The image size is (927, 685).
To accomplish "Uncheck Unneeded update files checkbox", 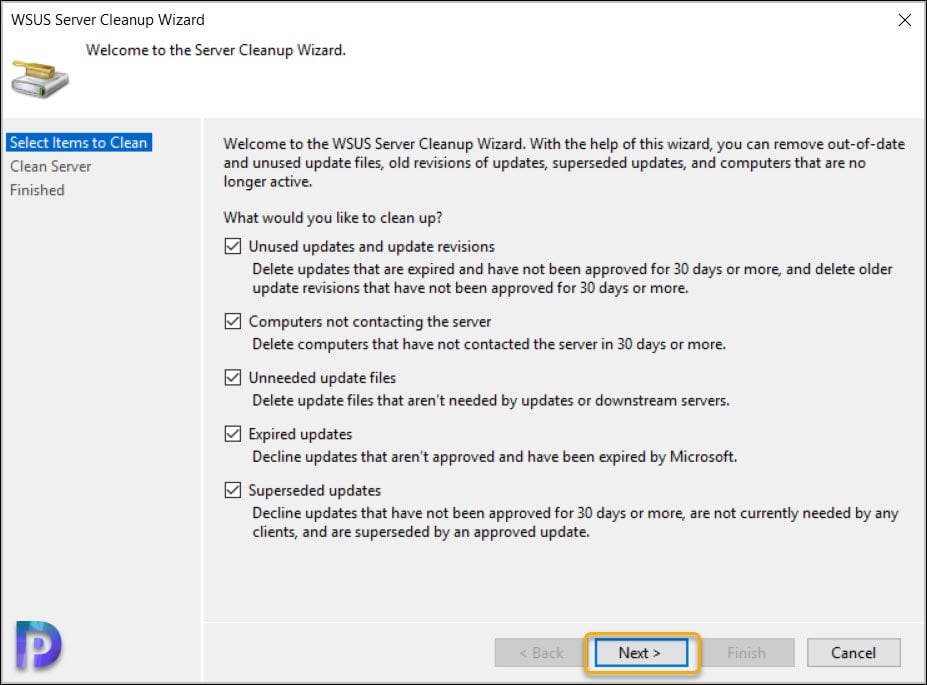I will tap(233, 377).
